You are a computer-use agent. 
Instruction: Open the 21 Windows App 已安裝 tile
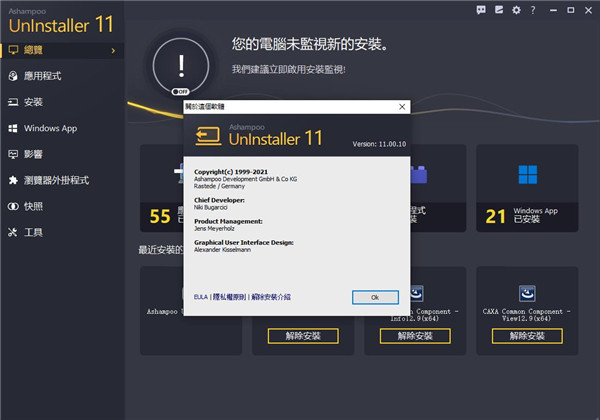click(x=527, y=188)
